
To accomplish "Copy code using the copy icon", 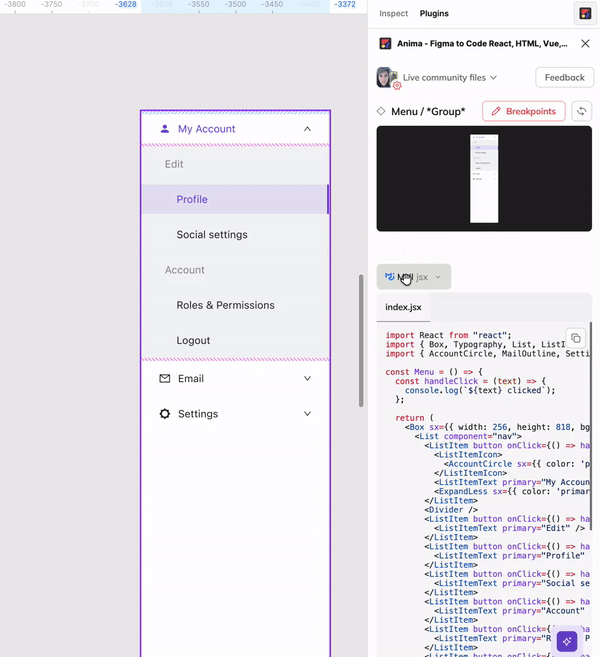I will point(574,338).
